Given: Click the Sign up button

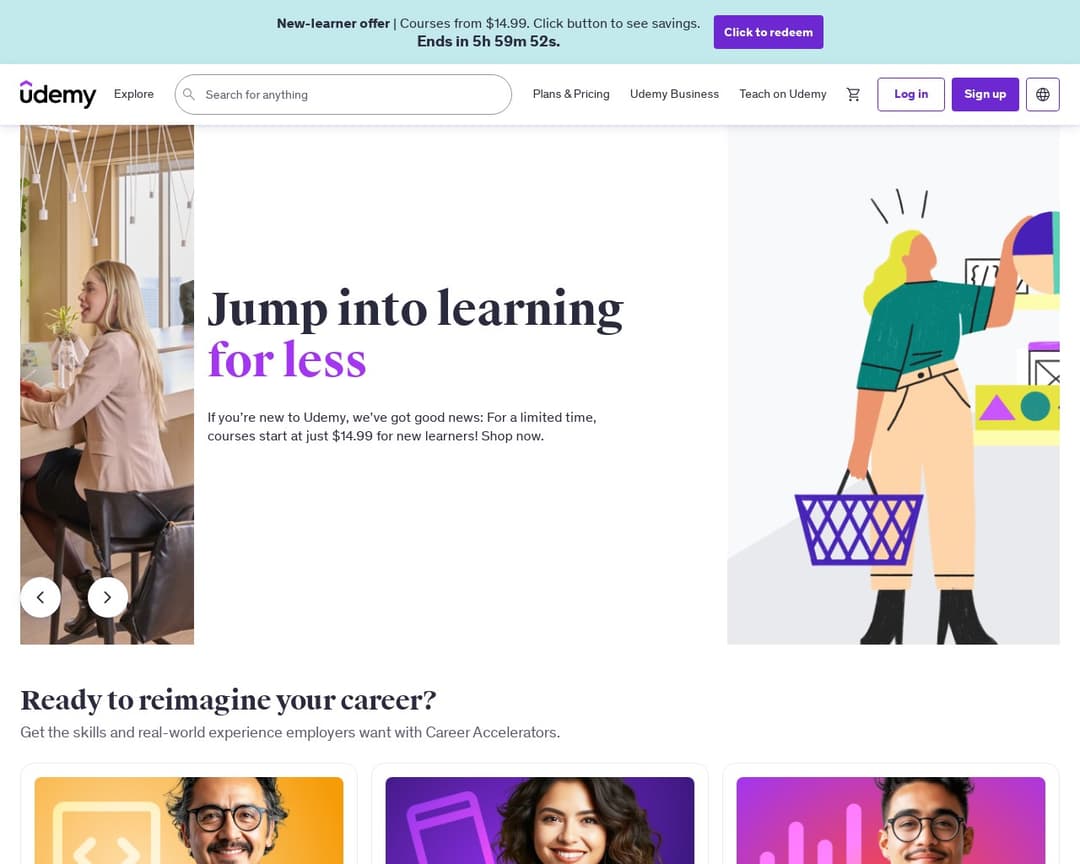Looking at the screenshot, I should pos(985,94).
